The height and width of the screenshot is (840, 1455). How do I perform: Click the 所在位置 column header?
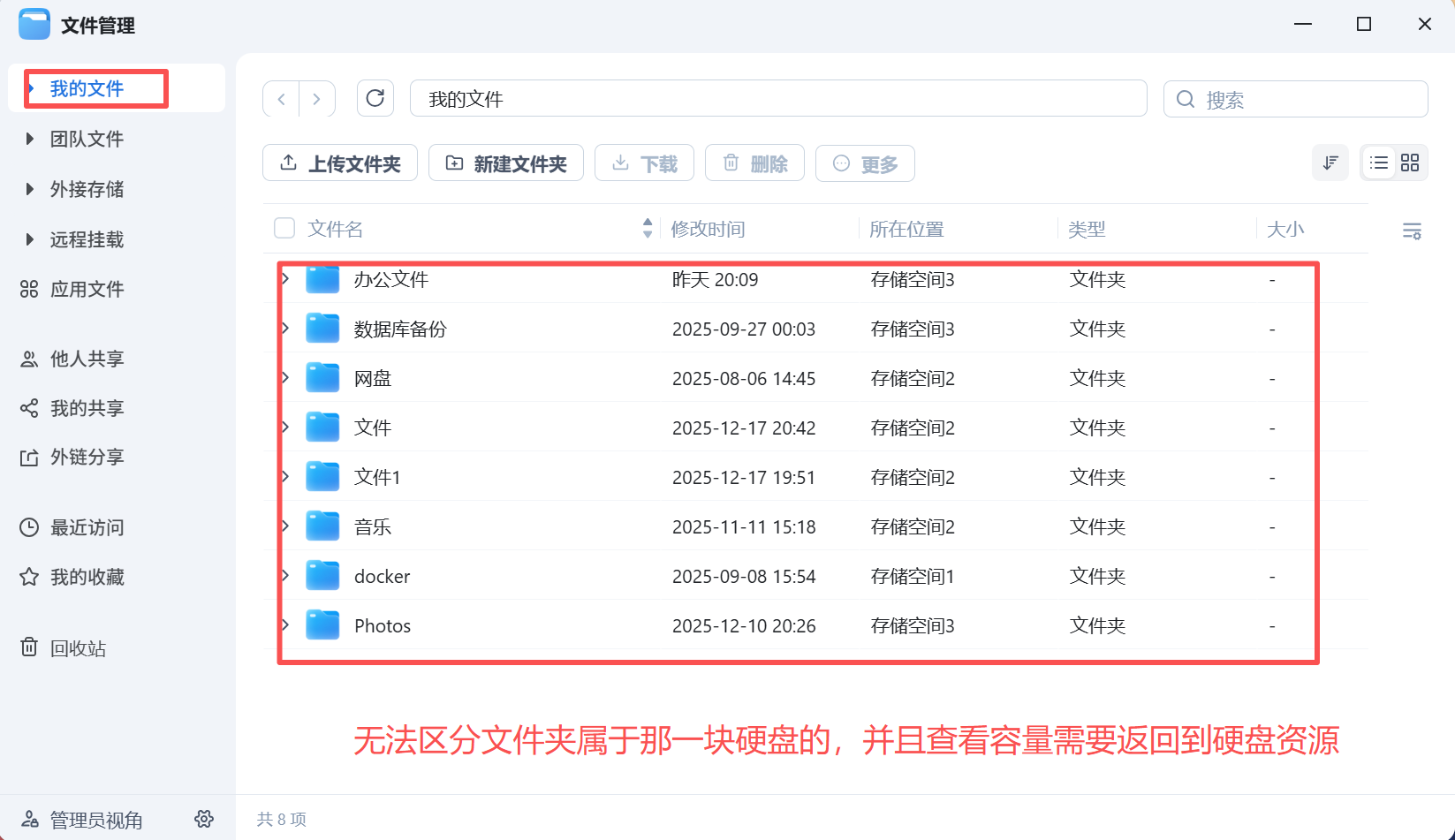907,229
